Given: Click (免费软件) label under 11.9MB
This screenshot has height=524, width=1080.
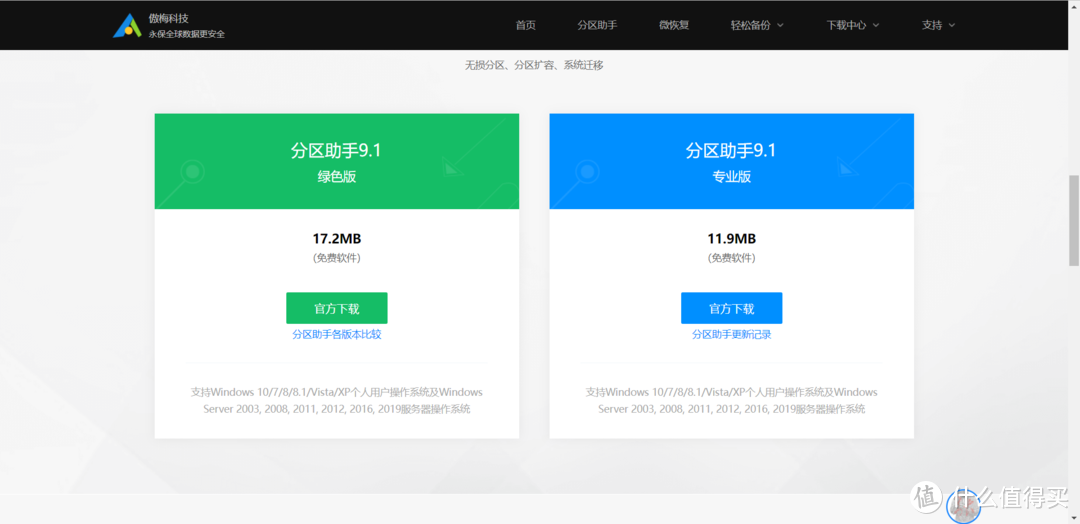Looking at the screenshot, I should (x=731, y=258).
